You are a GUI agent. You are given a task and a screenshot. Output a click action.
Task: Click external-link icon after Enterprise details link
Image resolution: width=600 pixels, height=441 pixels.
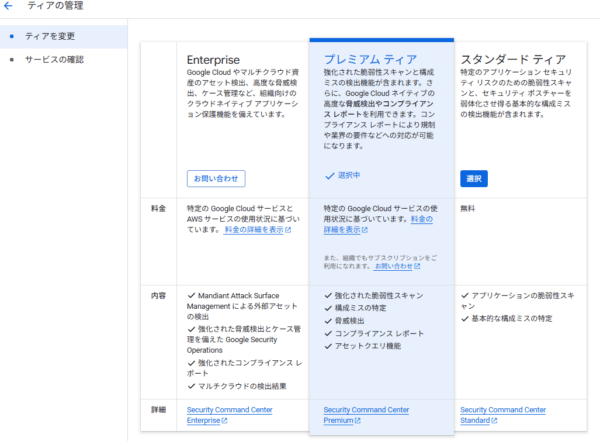(x=224, y=420)
